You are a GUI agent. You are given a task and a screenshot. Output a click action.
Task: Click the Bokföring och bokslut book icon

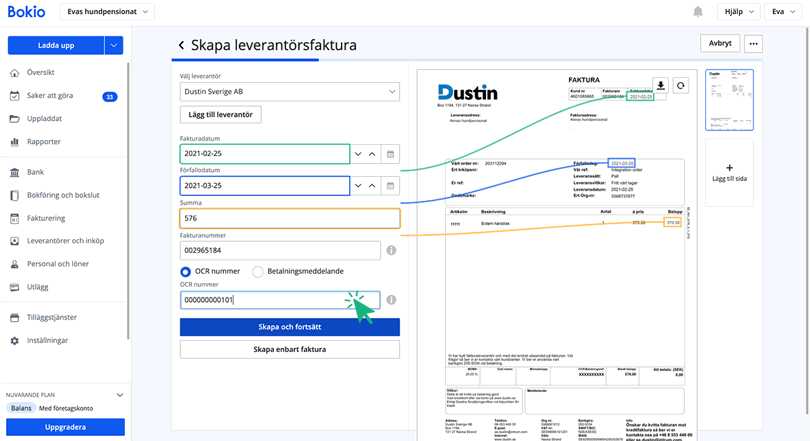pyautogui.click(x=14, y=195)
